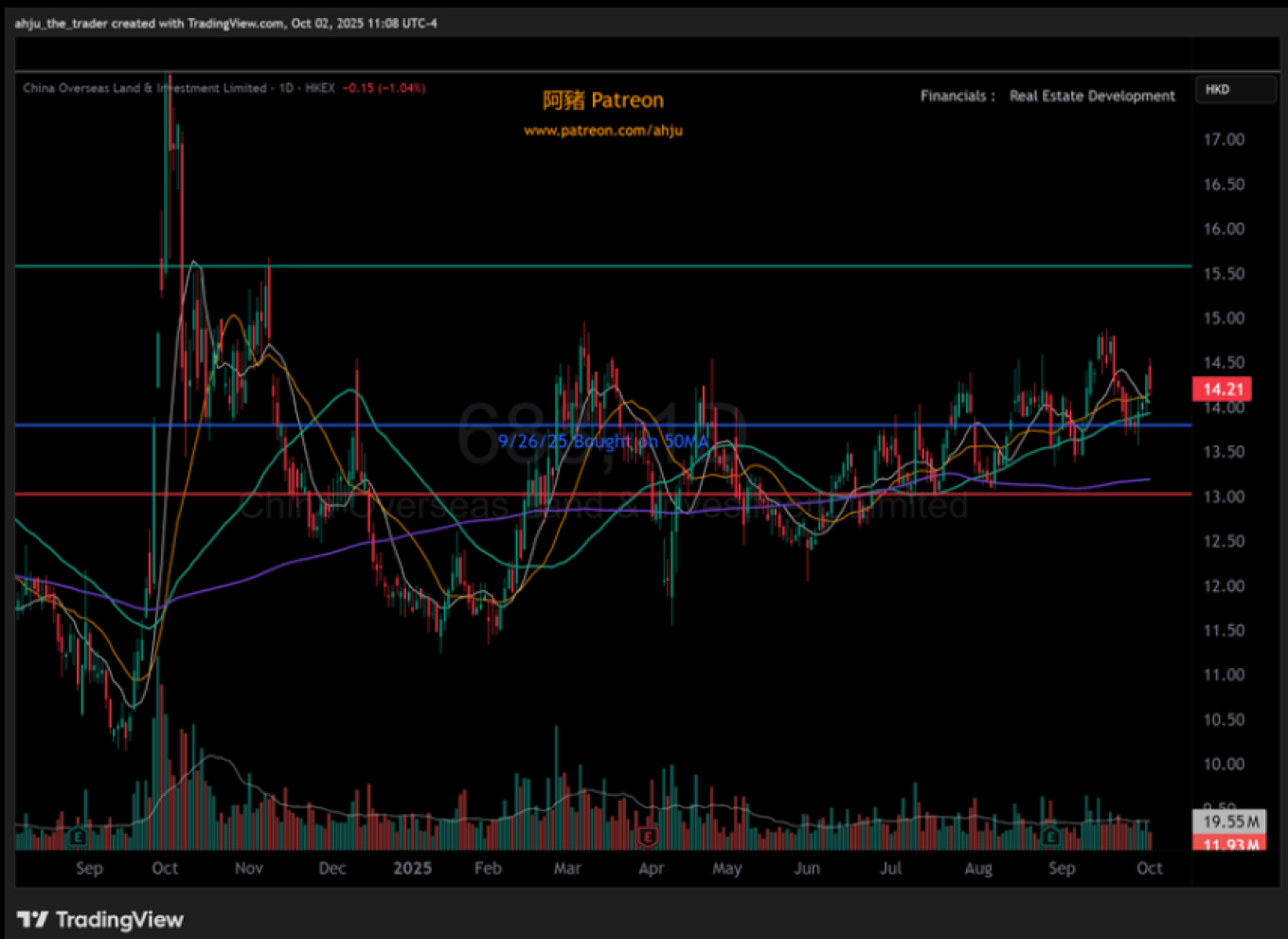Click the red 11.93M volume label
1288x939 pixels.
(x=1230, y=843)
